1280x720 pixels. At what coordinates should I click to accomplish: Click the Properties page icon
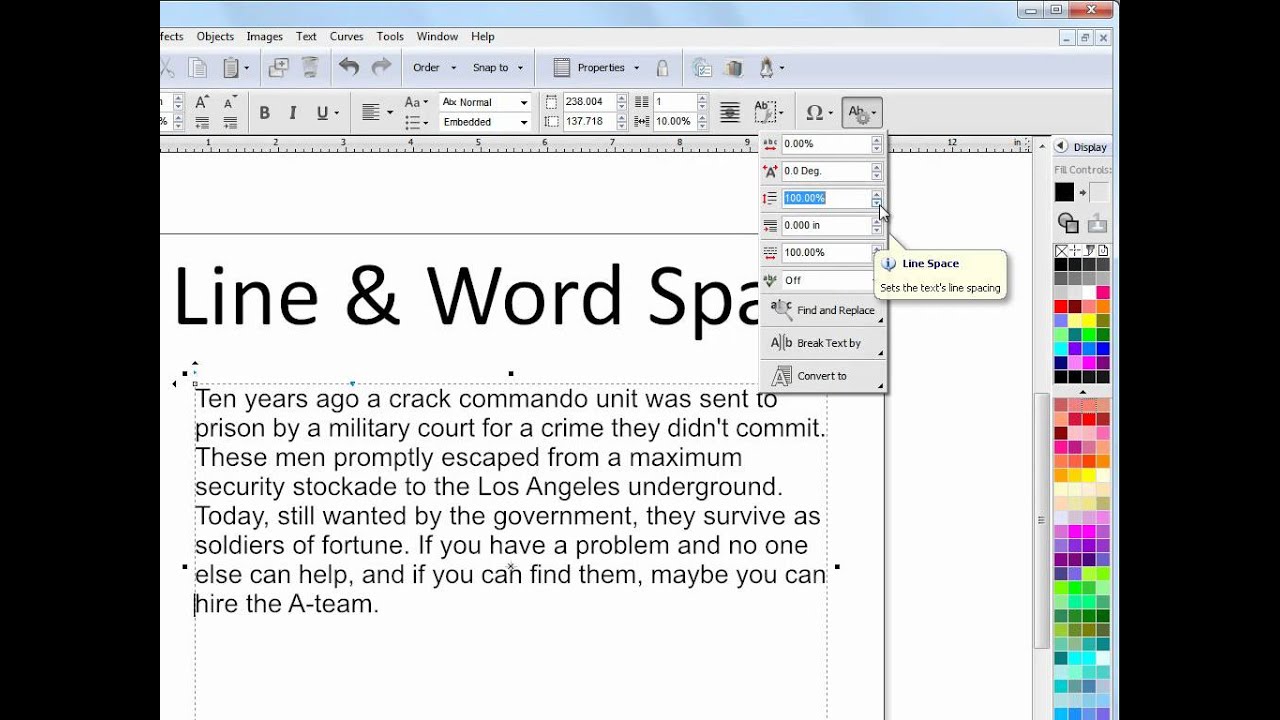click(562, 68)
